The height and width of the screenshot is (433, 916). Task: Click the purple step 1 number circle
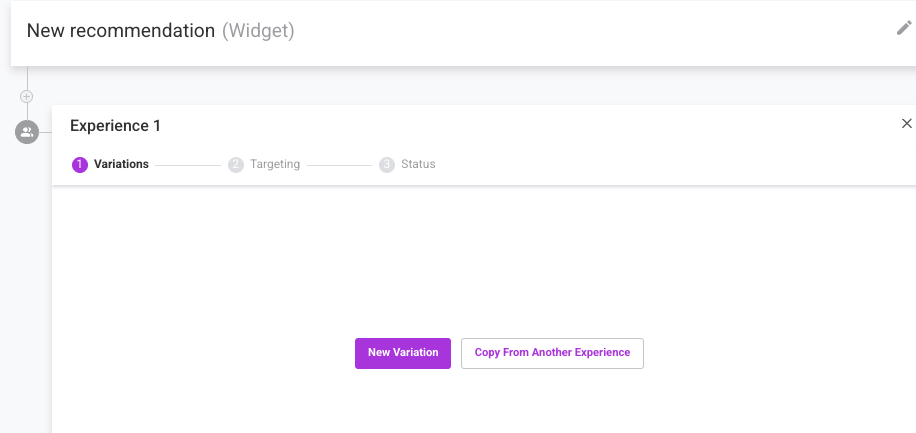[80, 165]
